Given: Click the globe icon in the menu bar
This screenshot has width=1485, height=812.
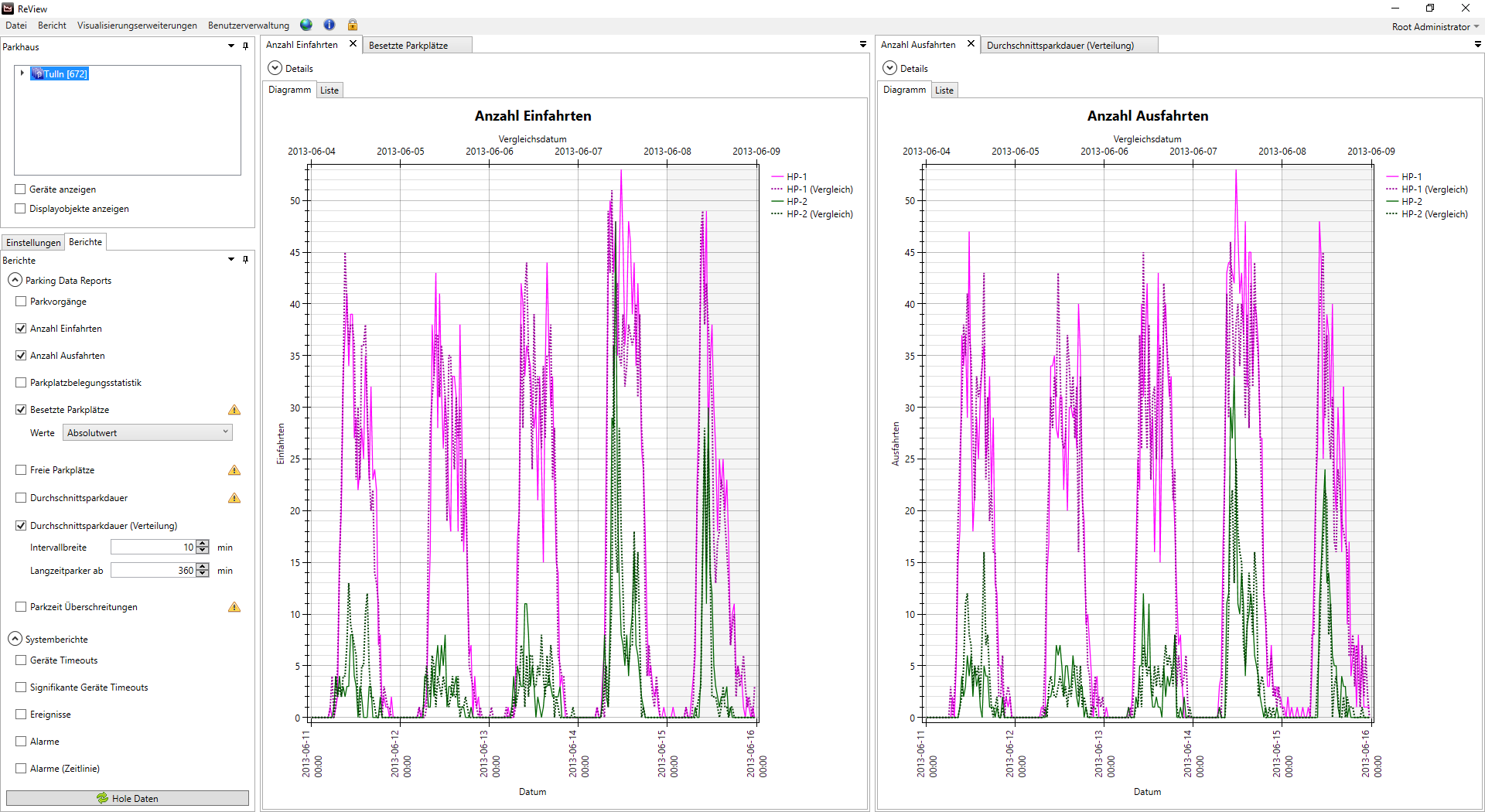Looking at the screenshot, I should pyautogui.click(x=306, y=25).
